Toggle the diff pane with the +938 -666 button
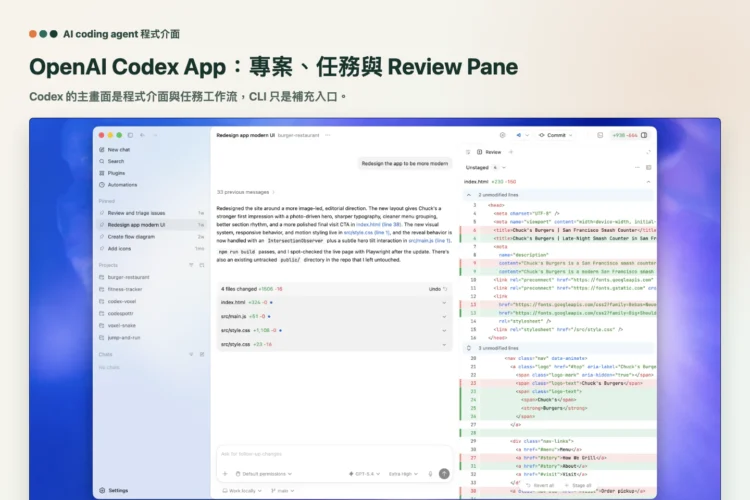 (629, 135)
